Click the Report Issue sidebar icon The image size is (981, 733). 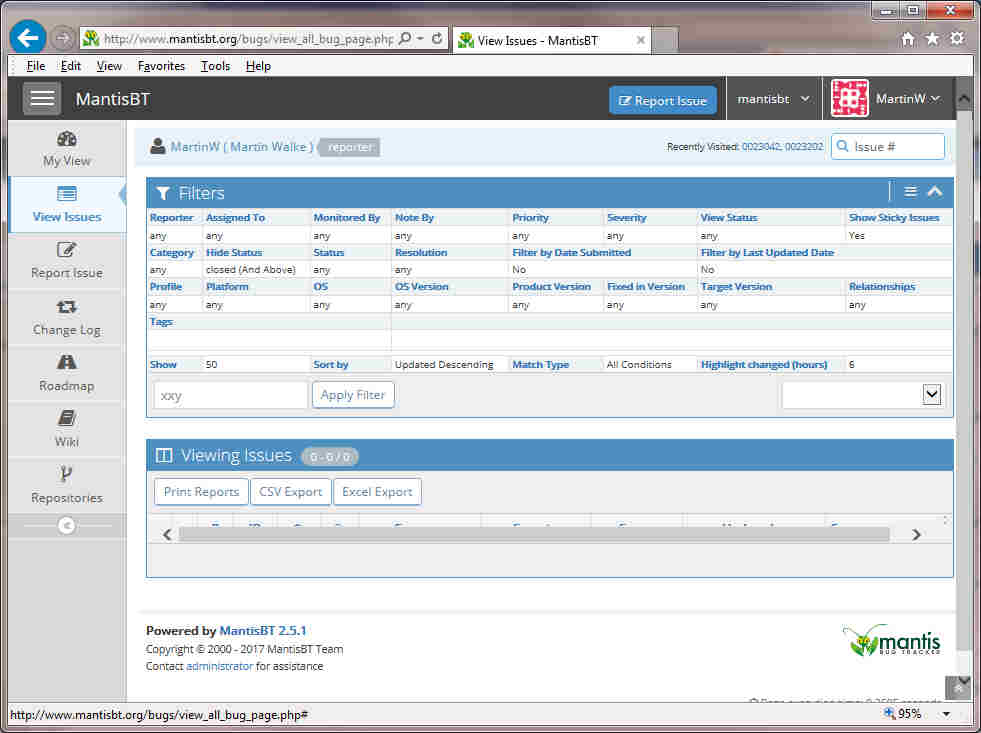tap(67, 251)
